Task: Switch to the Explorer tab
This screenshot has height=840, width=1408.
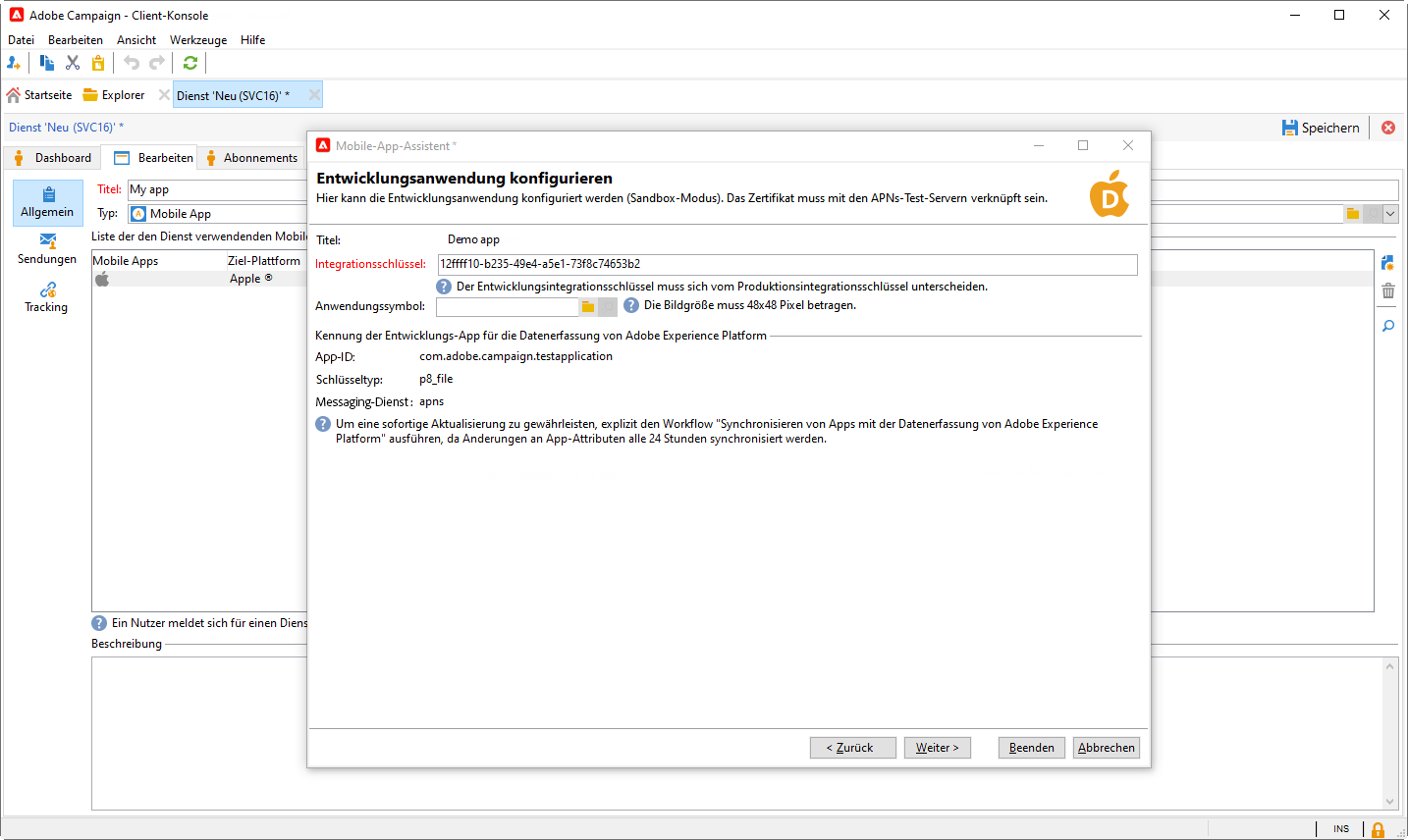Action: coord(114,95)
